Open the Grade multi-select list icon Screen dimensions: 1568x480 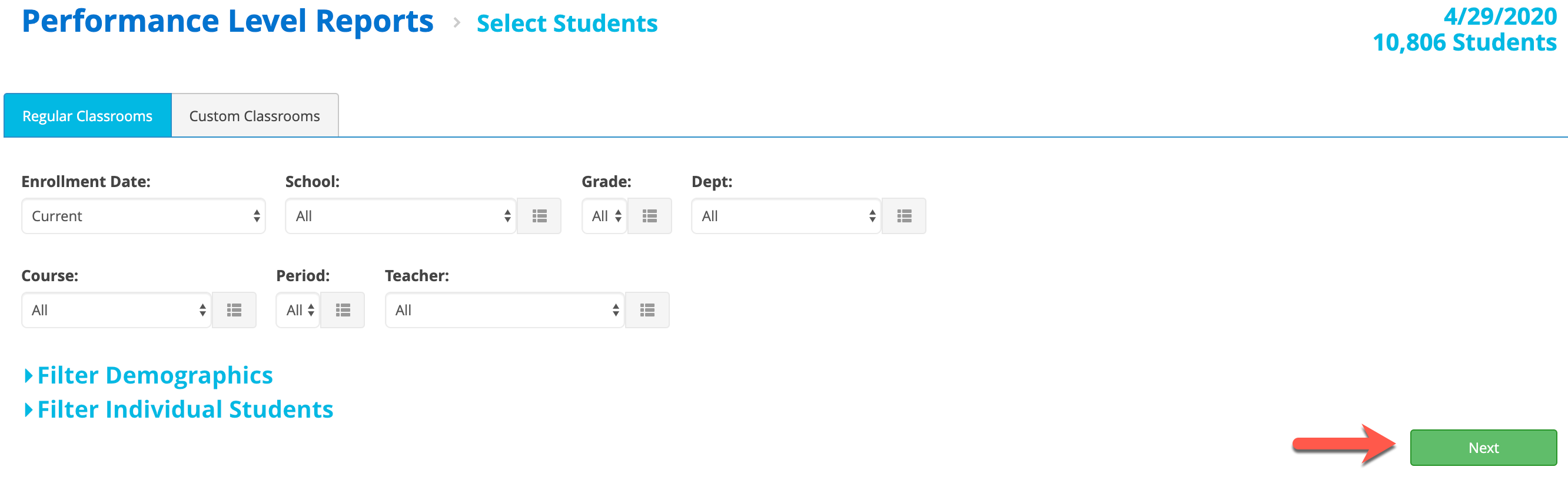(649, 216)
